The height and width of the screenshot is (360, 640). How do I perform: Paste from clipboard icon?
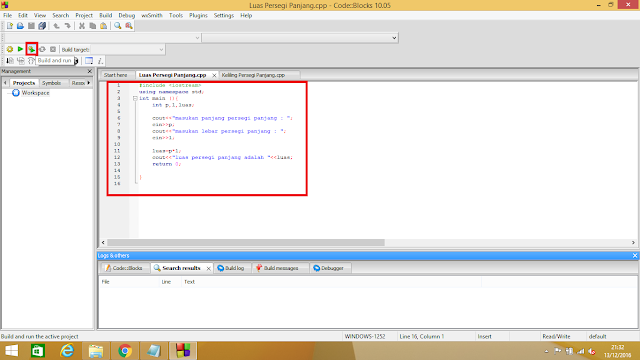click(x=104, y=26)
